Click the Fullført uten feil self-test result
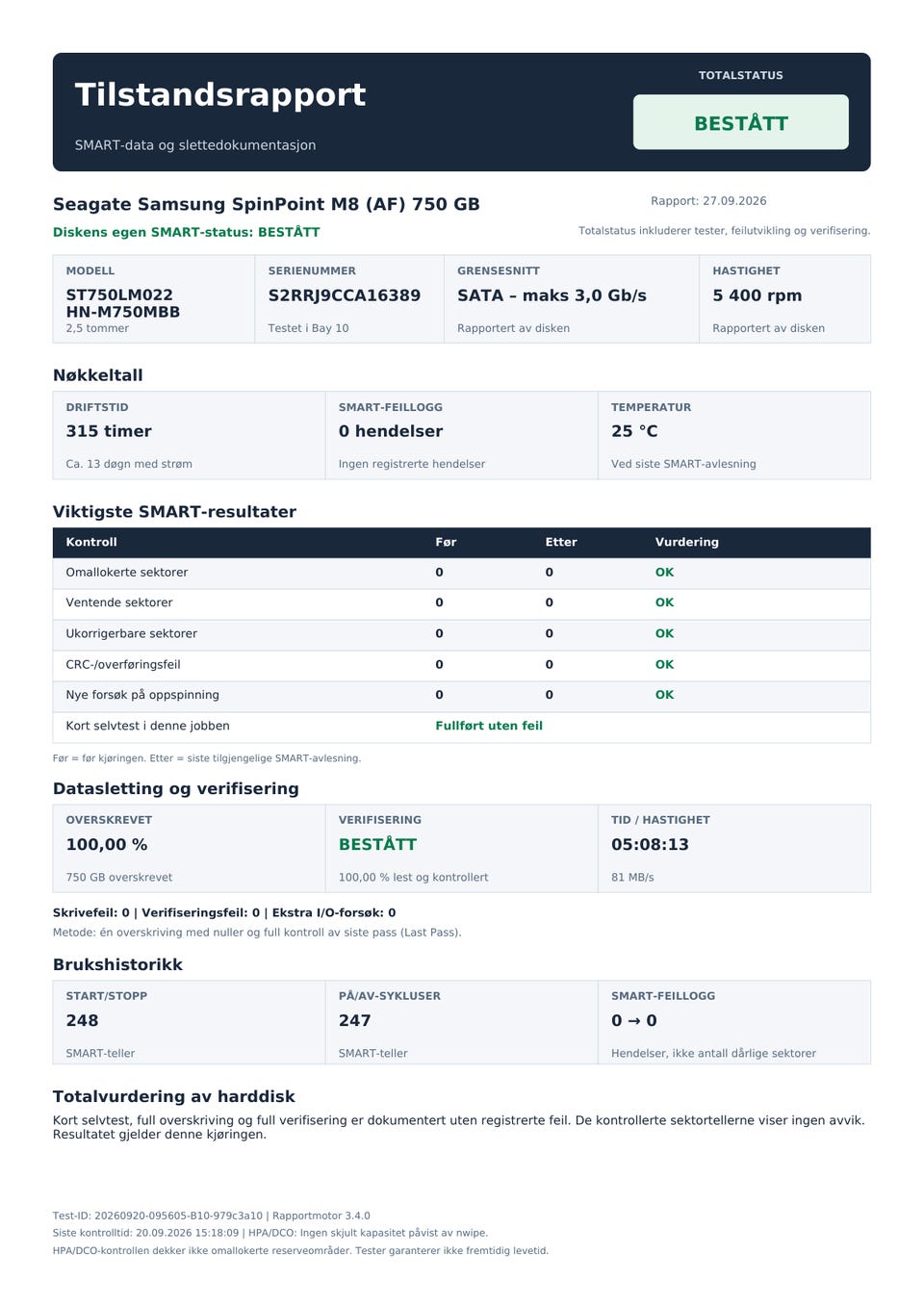The image size is (924, 1306). tap(489, 726)
